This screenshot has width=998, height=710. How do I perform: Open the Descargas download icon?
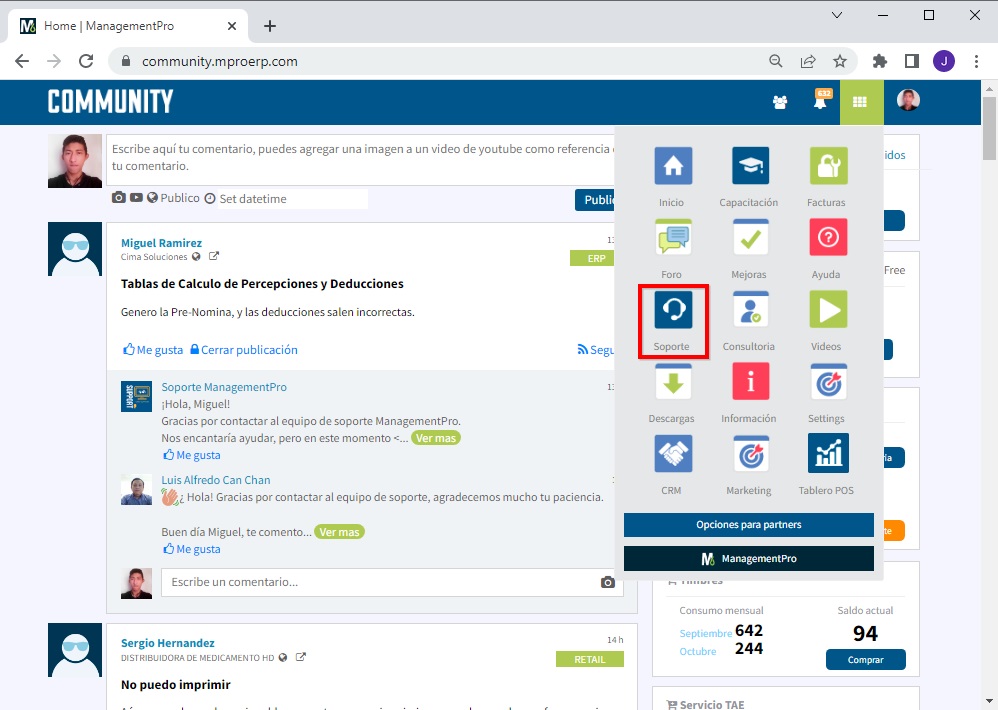673,382
